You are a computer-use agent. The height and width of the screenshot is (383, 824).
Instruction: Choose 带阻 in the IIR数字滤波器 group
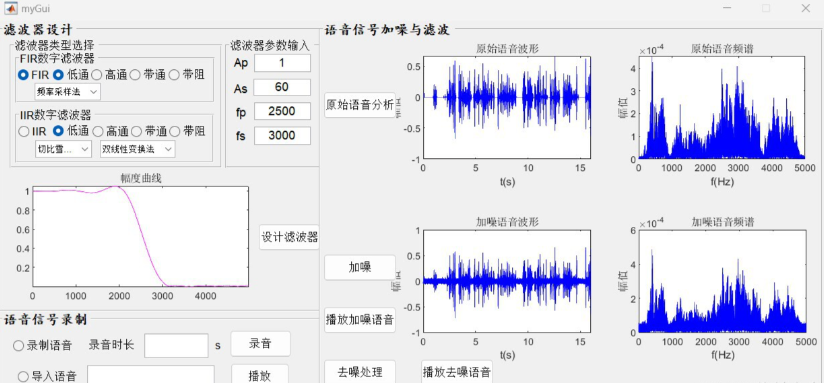click(174, 131)
